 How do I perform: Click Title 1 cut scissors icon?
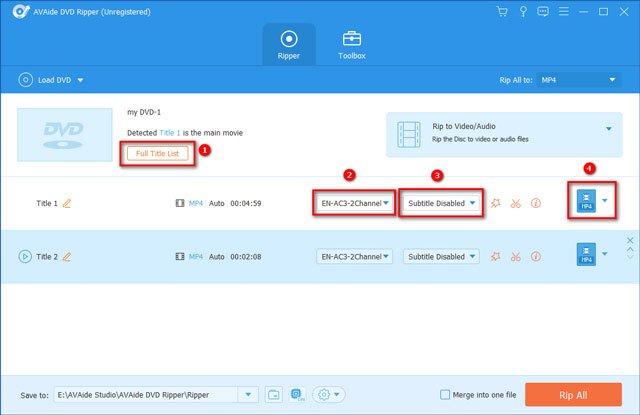coord(516,203)
